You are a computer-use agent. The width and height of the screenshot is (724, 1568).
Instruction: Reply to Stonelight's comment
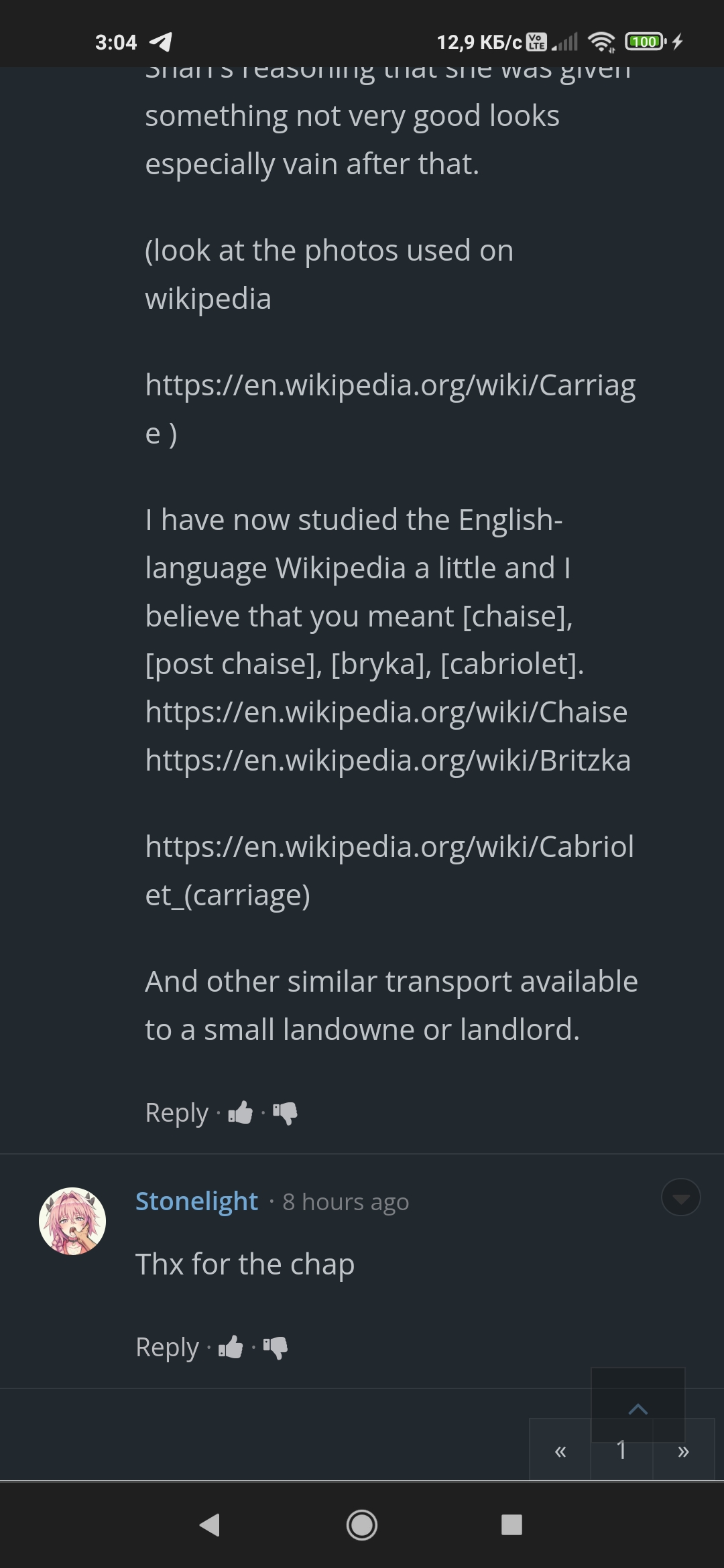click(x=168, y=1347)
